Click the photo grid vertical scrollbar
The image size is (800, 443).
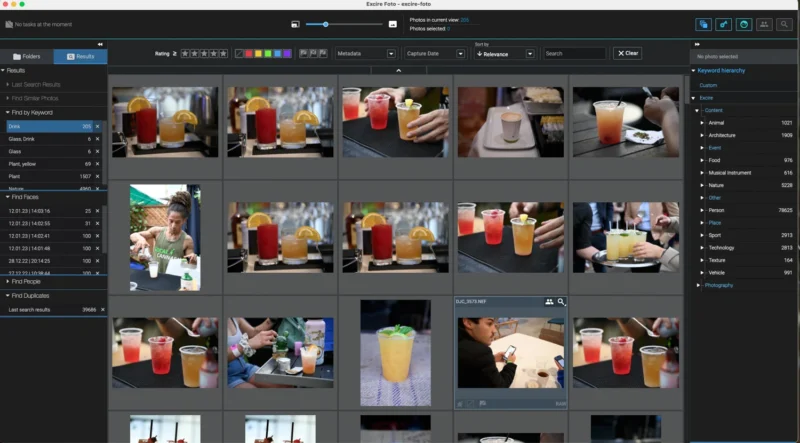point(687,89)
